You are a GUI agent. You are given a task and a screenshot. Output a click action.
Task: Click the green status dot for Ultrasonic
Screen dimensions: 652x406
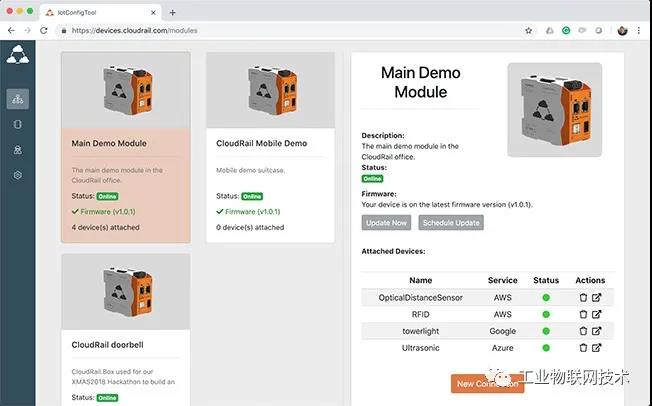(546, 348)
